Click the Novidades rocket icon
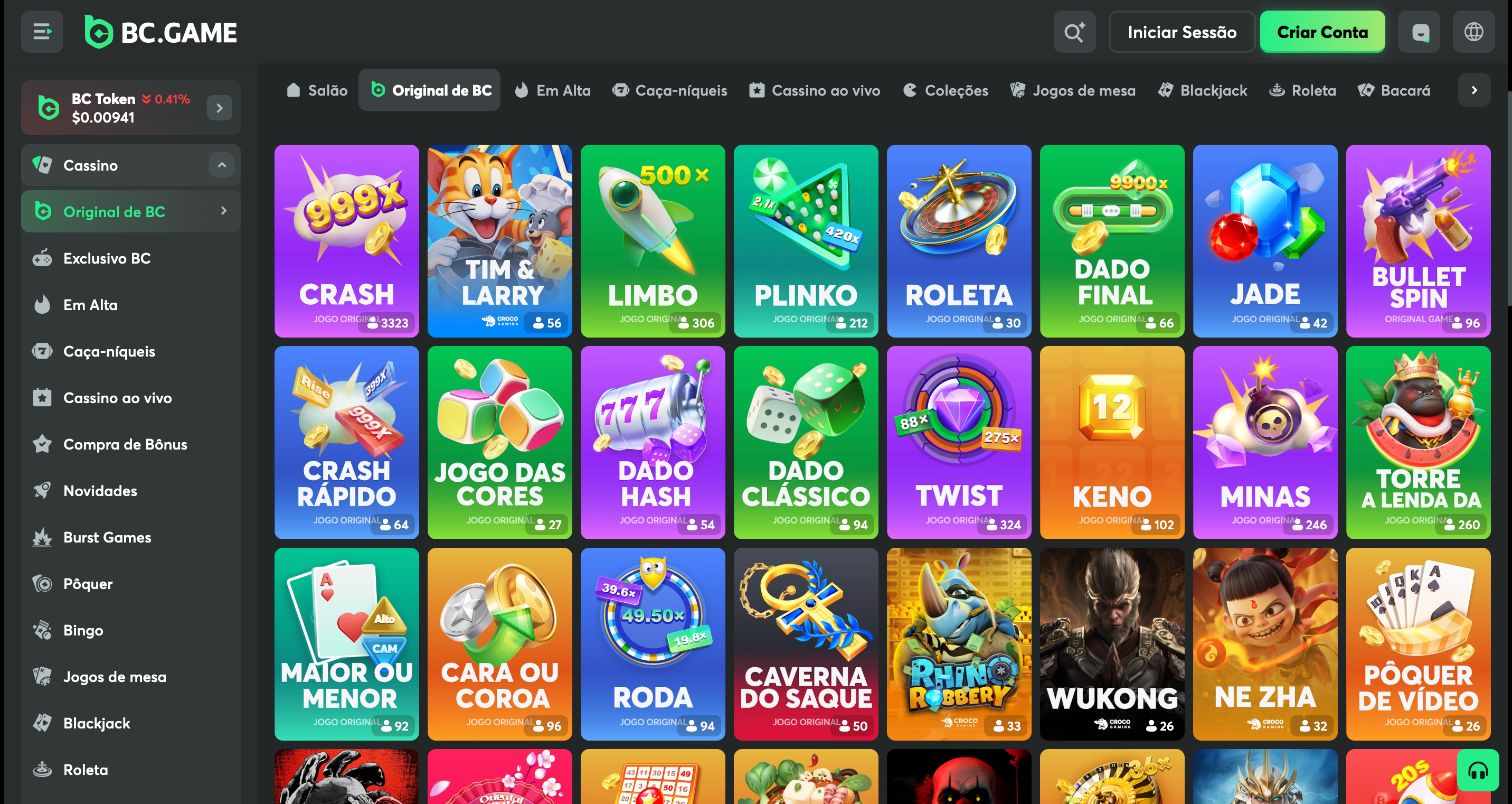The height and width of the screenshot is (804, 1512). coord(42,490)
